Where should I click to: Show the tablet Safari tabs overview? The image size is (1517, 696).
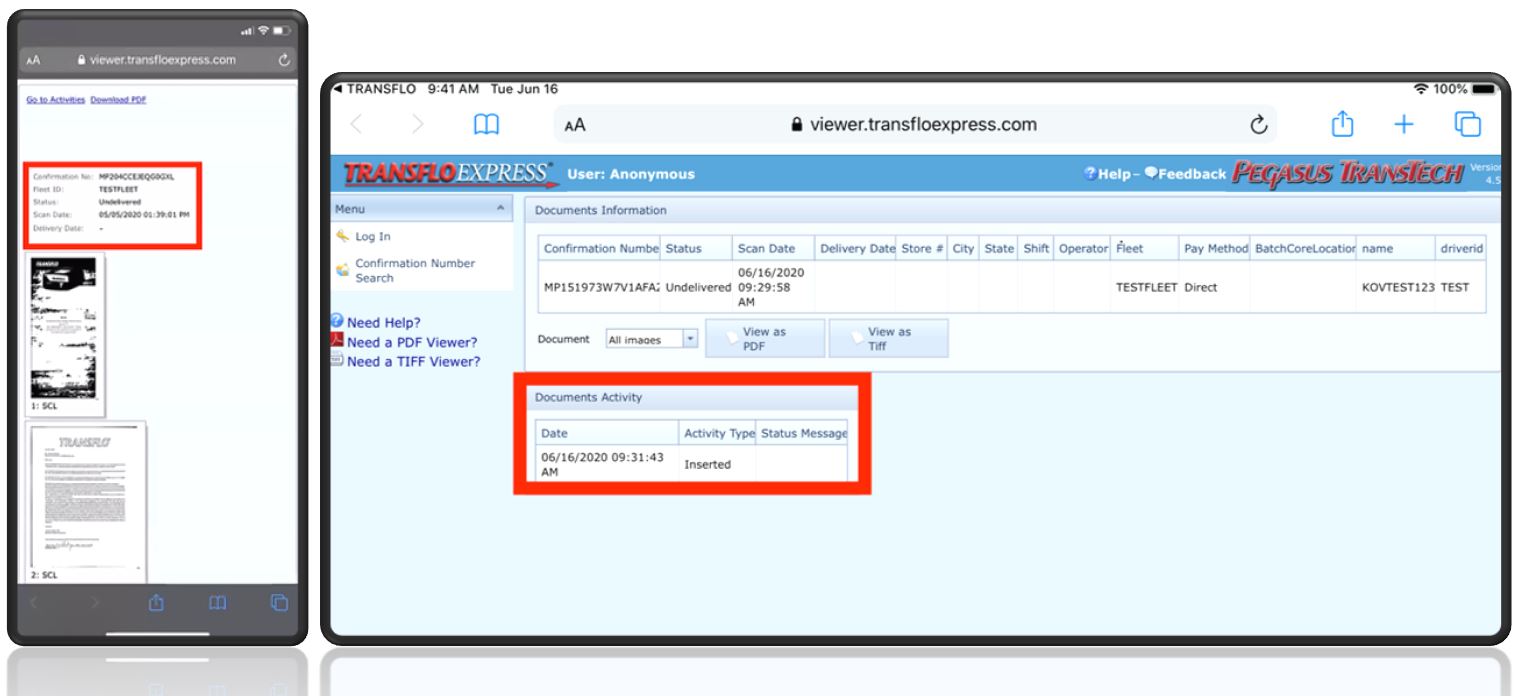1467,125
